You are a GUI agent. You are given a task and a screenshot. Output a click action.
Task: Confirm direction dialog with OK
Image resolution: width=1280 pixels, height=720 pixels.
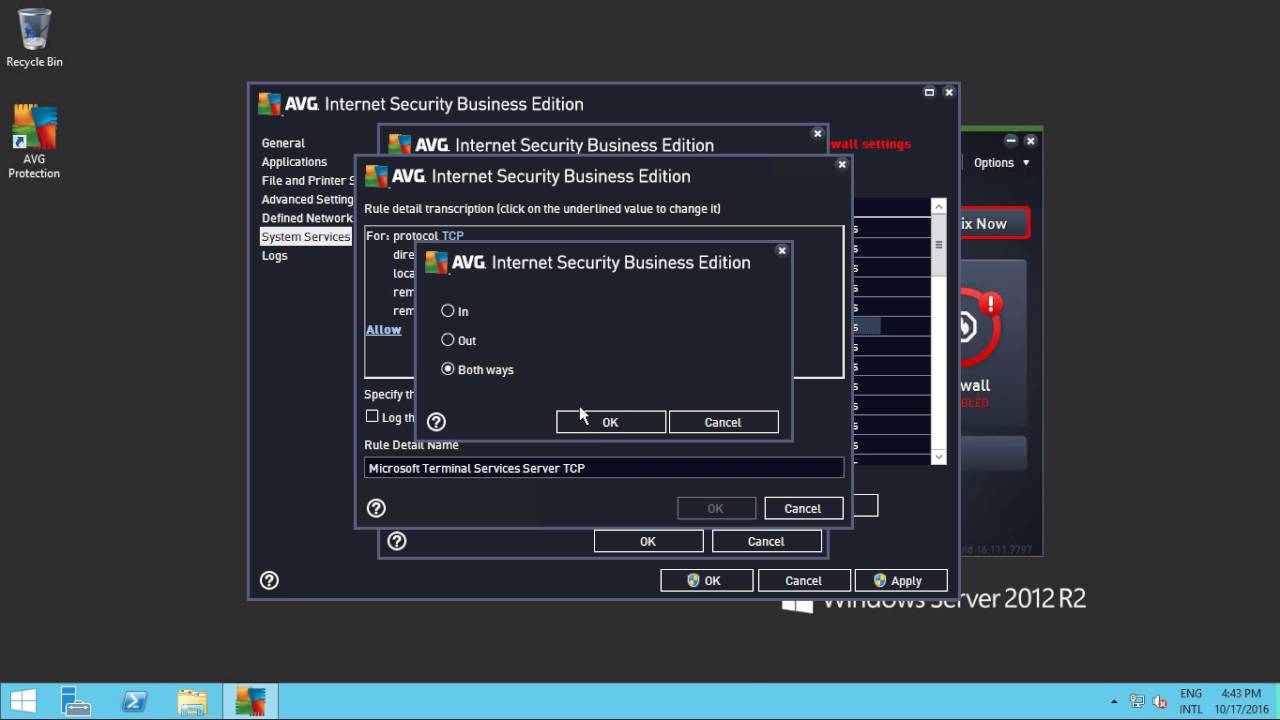tap(611, 422)
